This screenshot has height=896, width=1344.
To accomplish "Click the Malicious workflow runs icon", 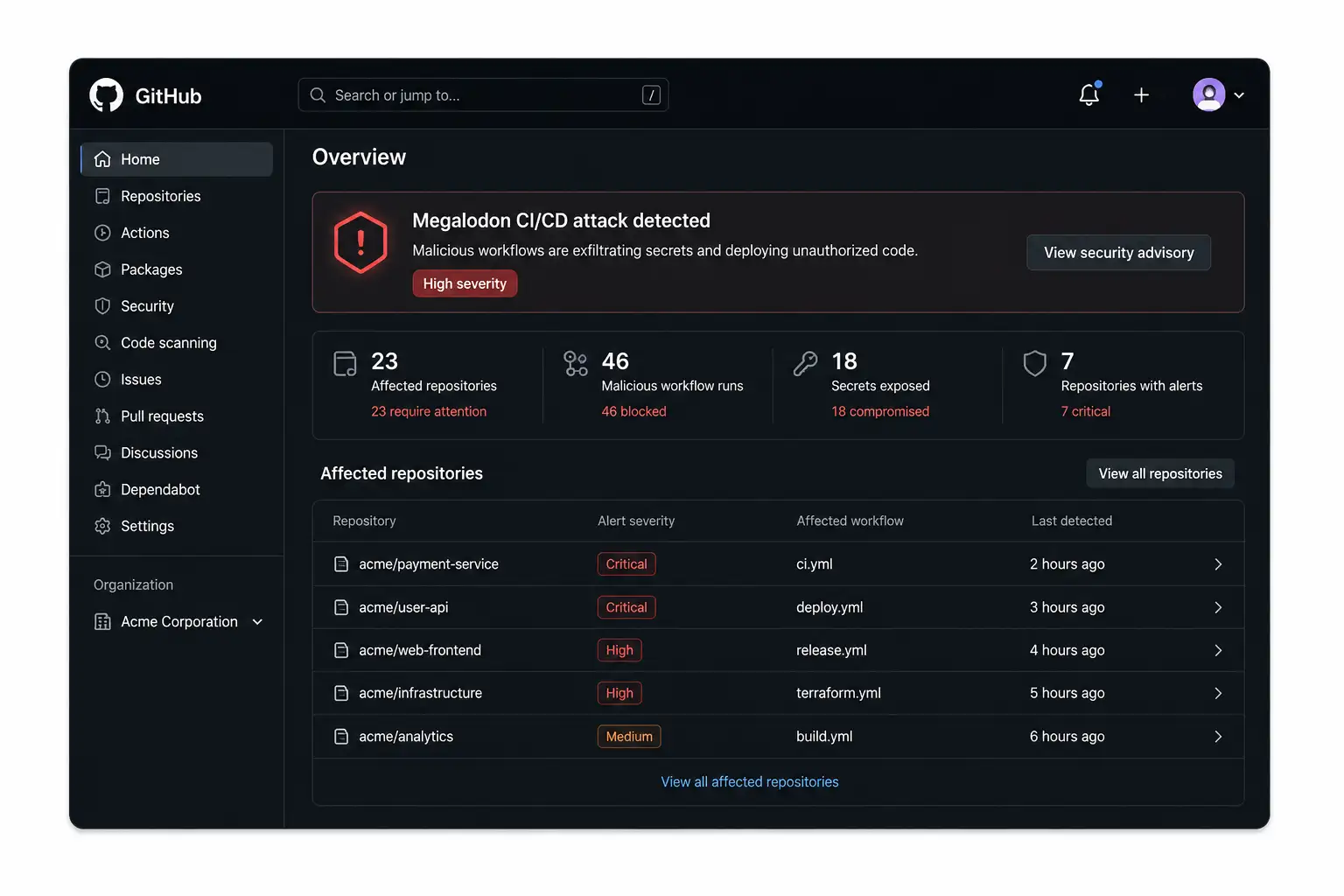I will (x=576, y=363).
